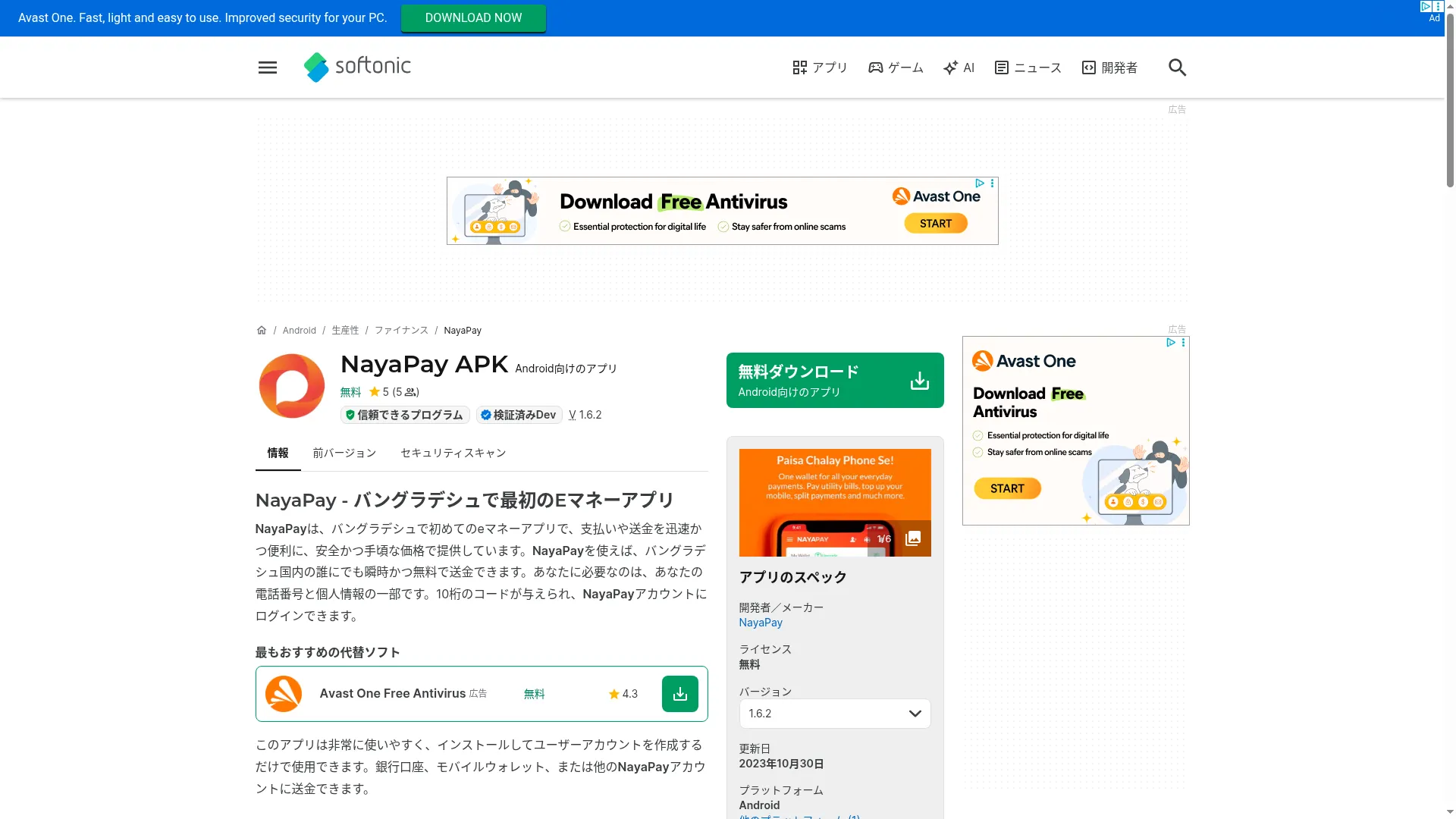Open 開発者 section in header
The image size is (1456, 819).
1110,67
